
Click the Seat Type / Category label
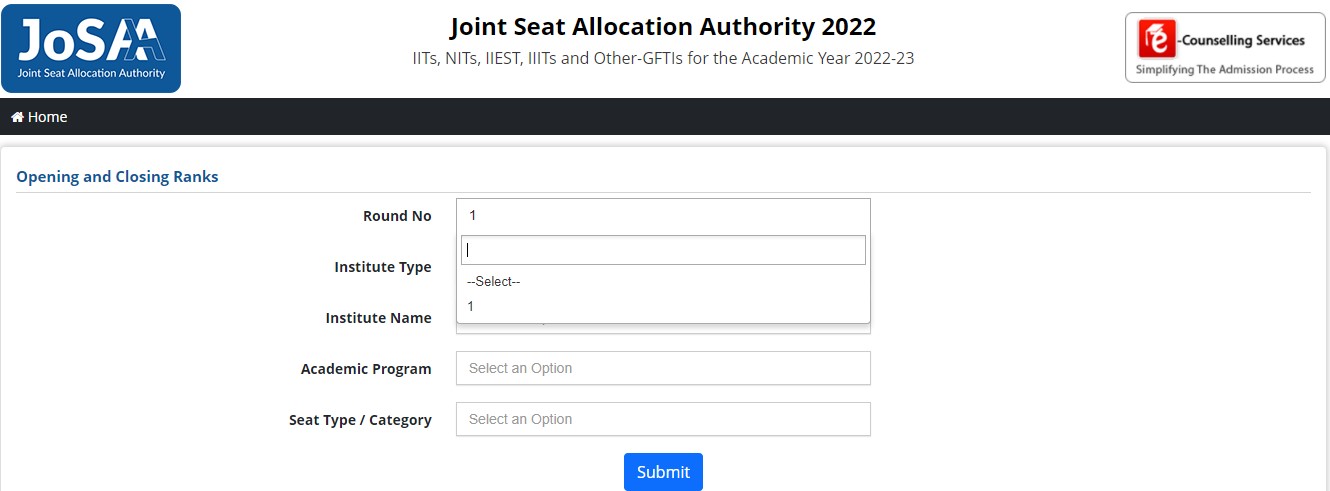point(360,420)
